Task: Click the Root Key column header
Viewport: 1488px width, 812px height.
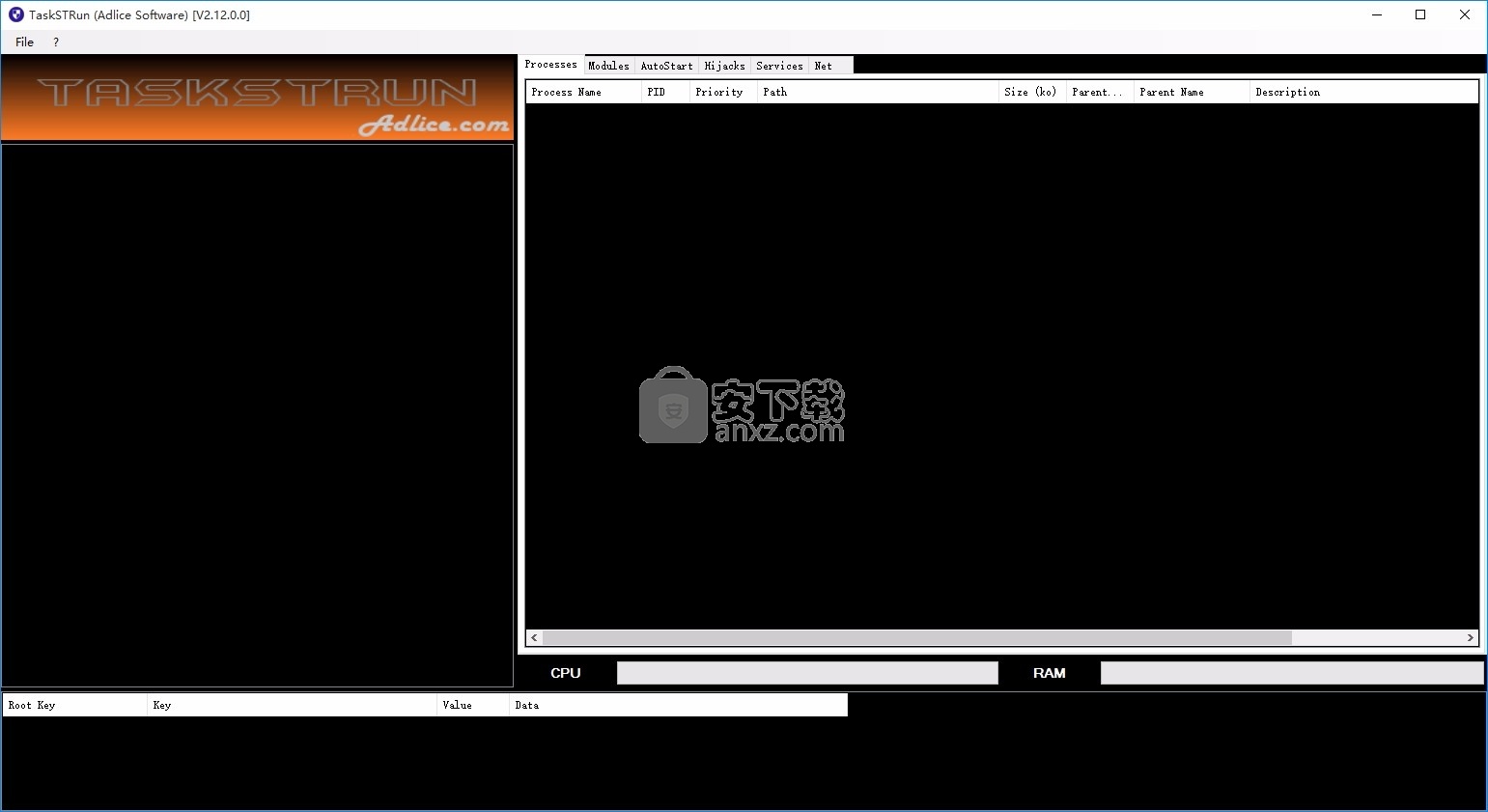Action: pos(74,705)
